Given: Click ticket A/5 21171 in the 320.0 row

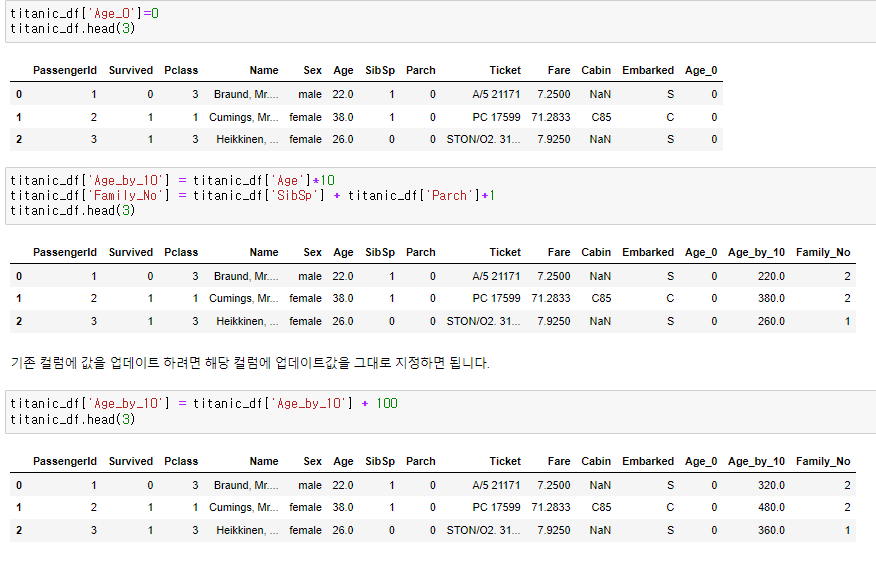Looking at the screenshot, I should (496, 485).
